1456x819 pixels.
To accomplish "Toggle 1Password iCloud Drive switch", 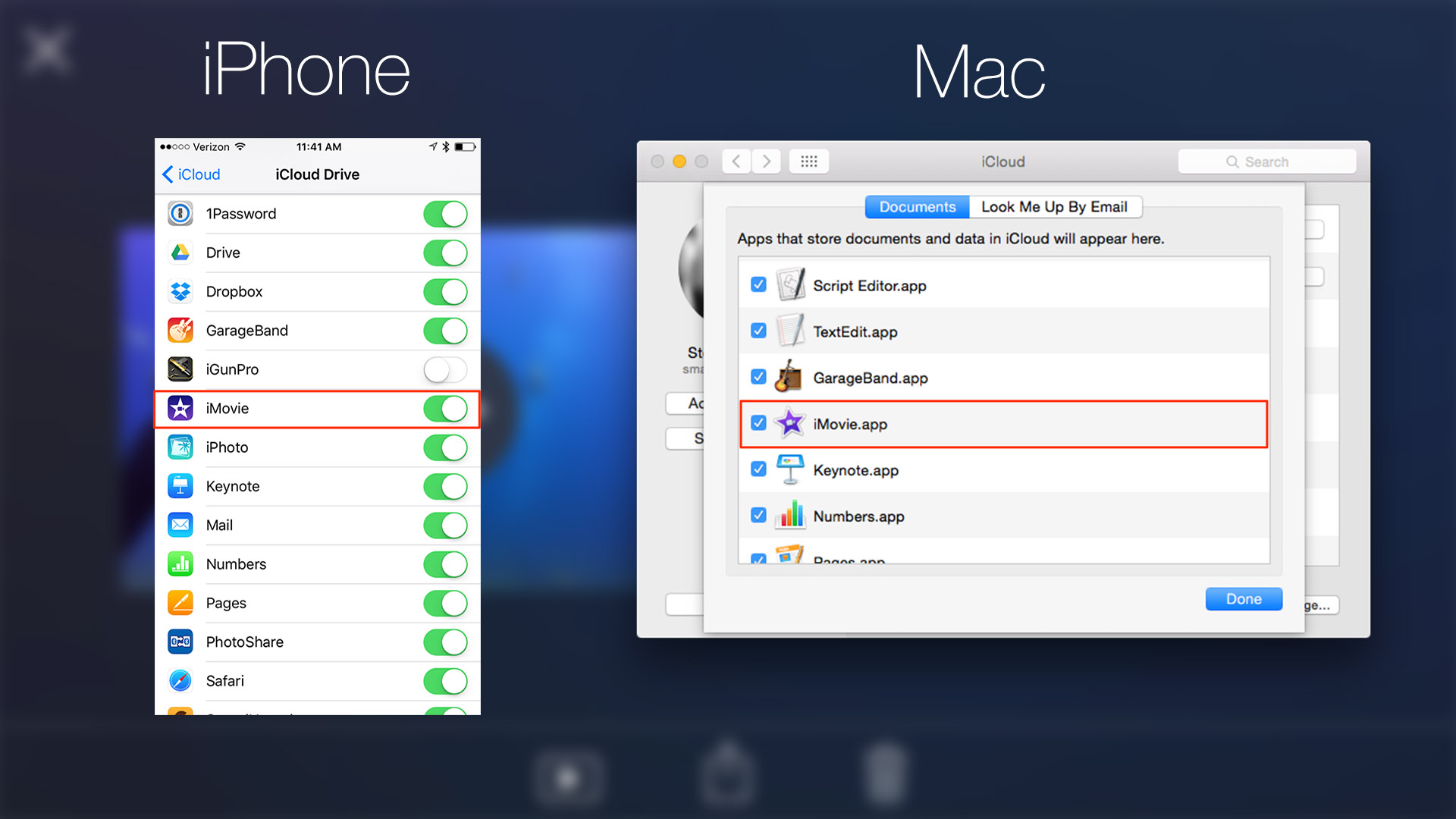I will point(446,214).
